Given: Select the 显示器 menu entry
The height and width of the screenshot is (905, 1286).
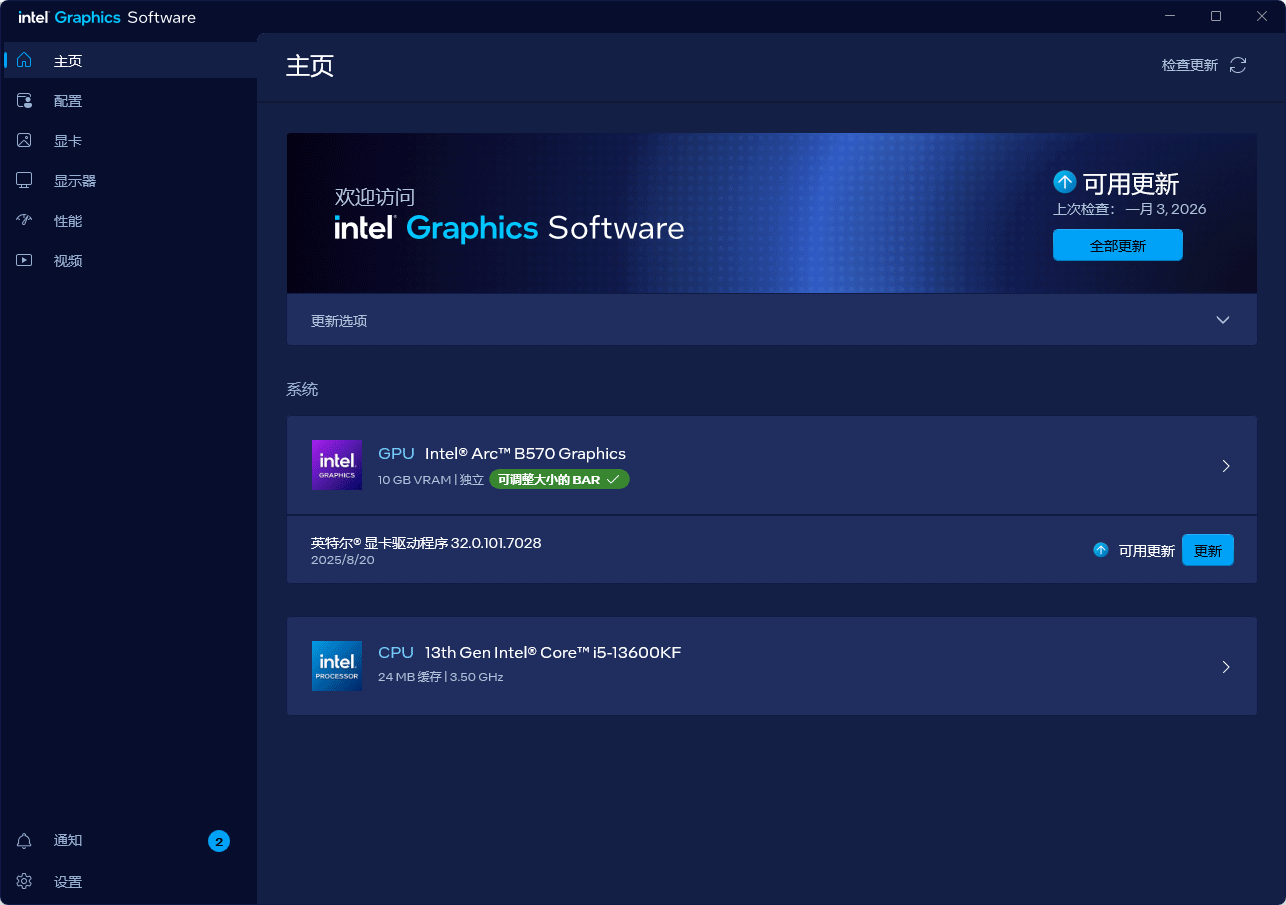Looking at the screenshot, I should (x=130, y=181).
